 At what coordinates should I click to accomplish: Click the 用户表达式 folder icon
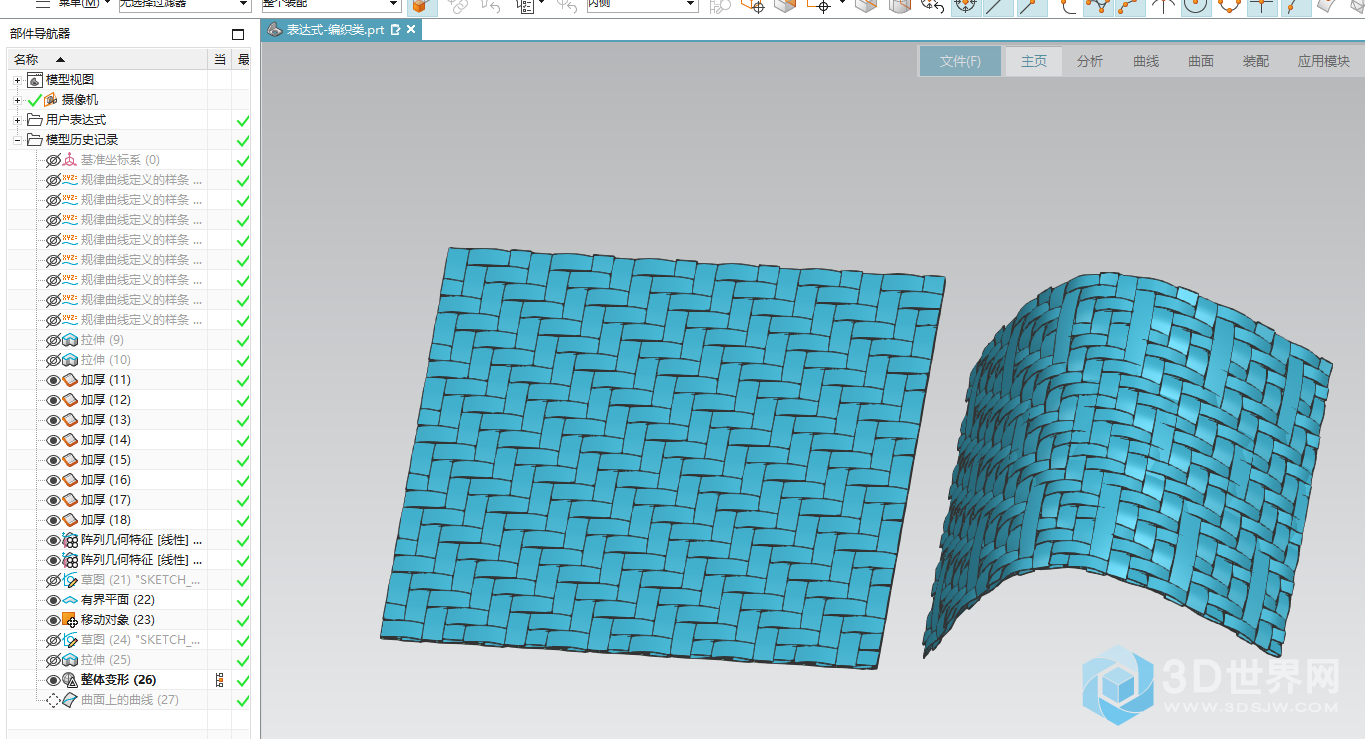35,120
